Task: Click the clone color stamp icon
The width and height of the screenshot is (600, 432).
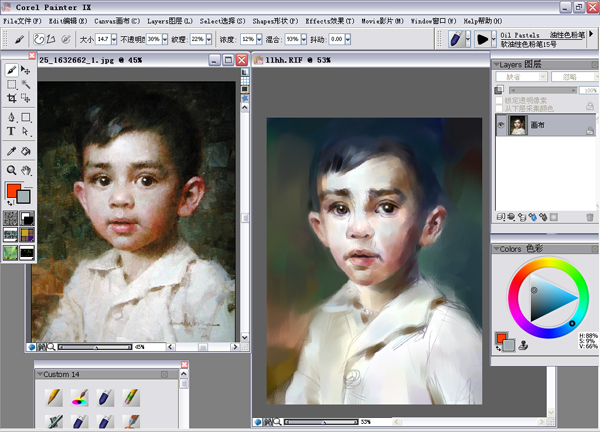Action: pos(523,346)
